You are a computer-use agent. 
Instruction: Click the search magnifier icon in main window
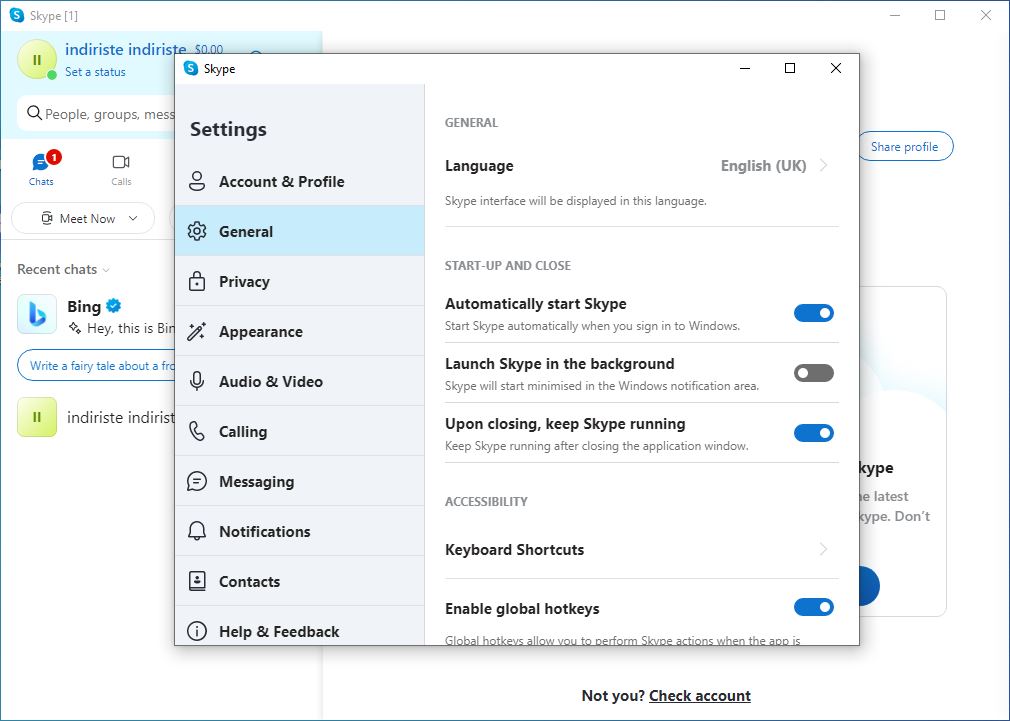34,113
